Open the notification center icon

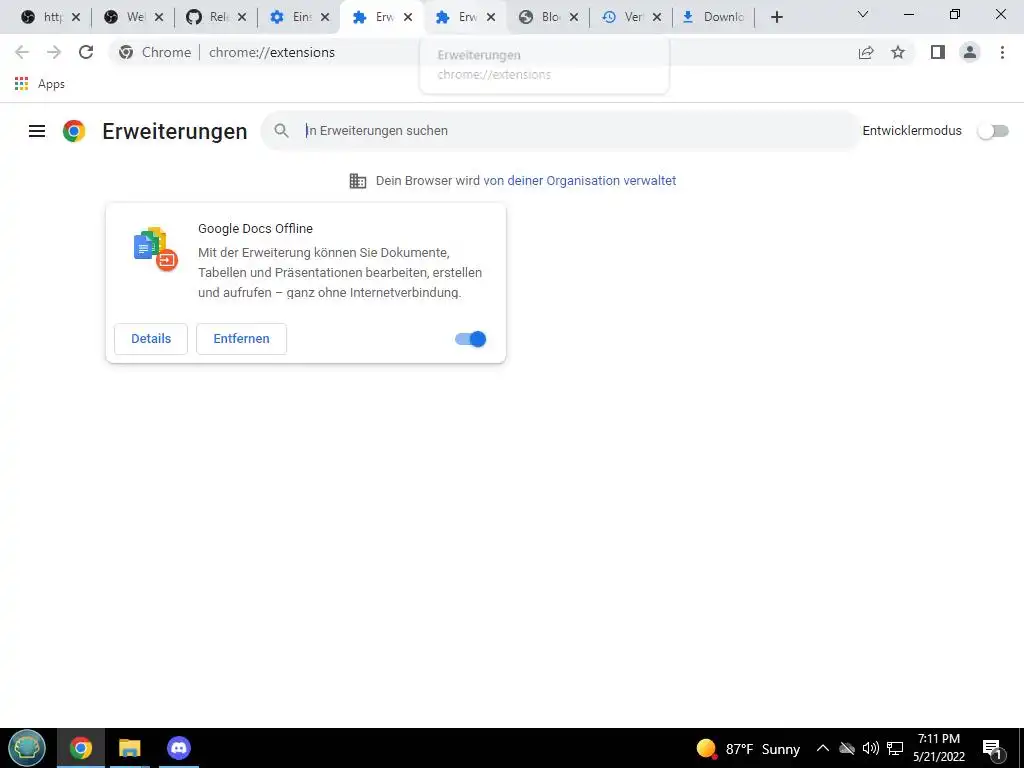(992, 749)
